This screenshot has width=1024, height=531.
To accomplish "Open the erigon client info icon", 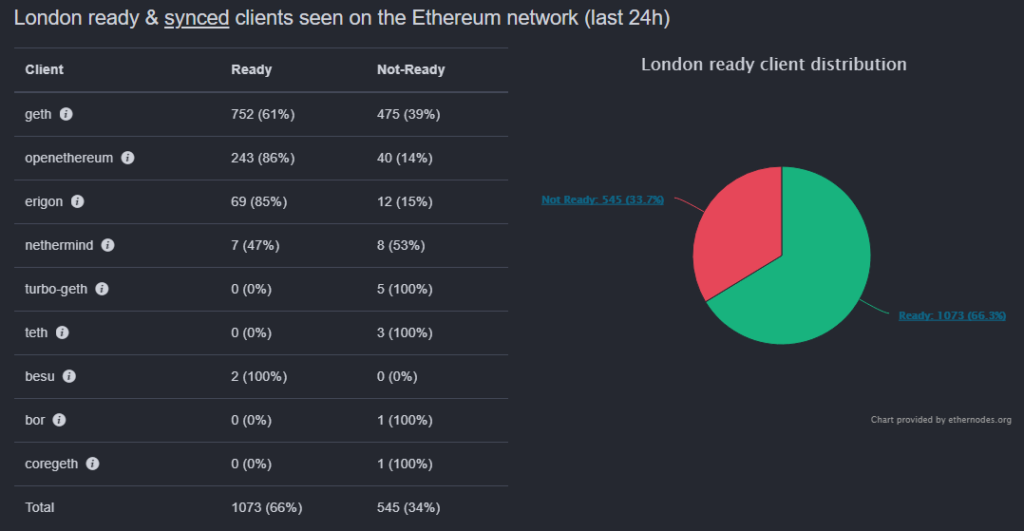I will (x=78, y=202).
